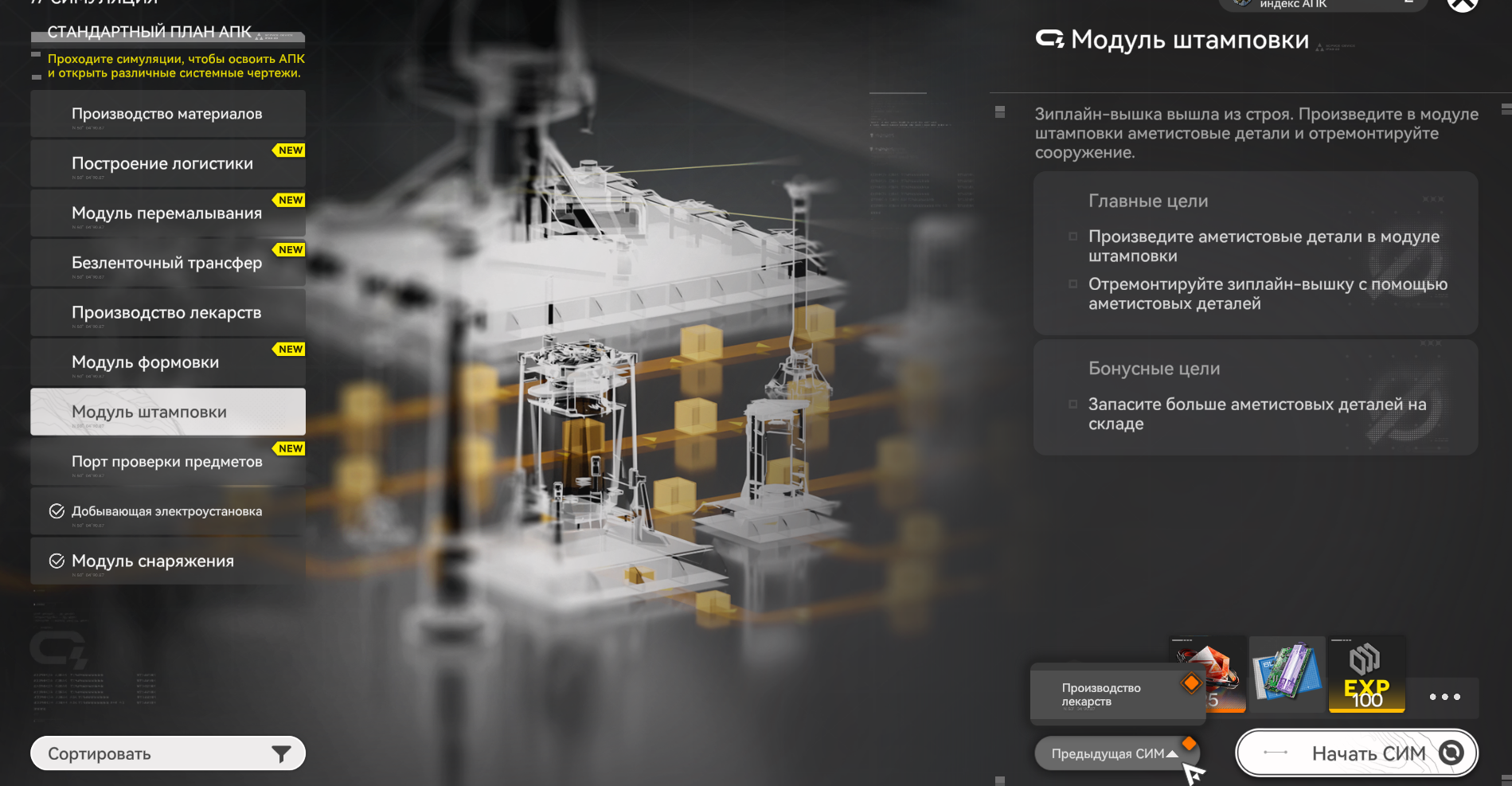This screenshot has width=1512, height=786.
Task: Select Модуль перемалывания simulation
Action: click(x=167, y=213)
